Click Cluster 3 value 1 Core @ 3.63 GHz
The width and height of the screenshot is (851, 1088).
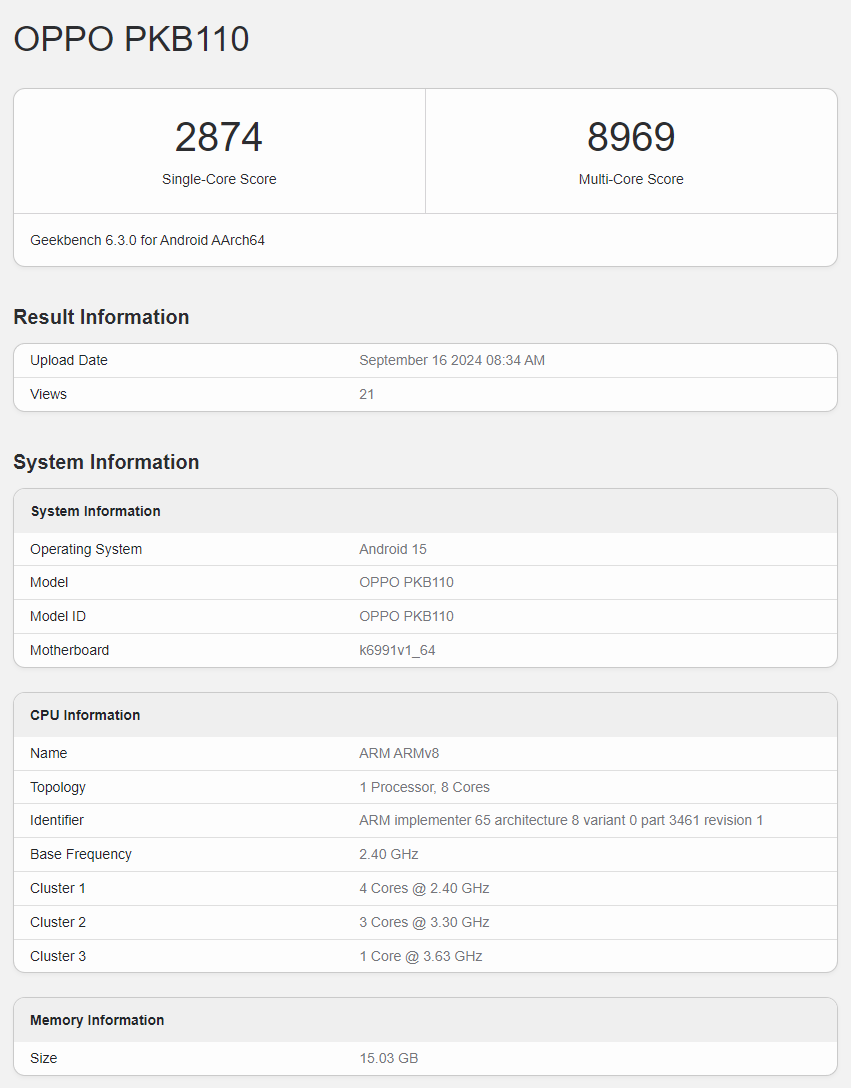coord(421,956)
